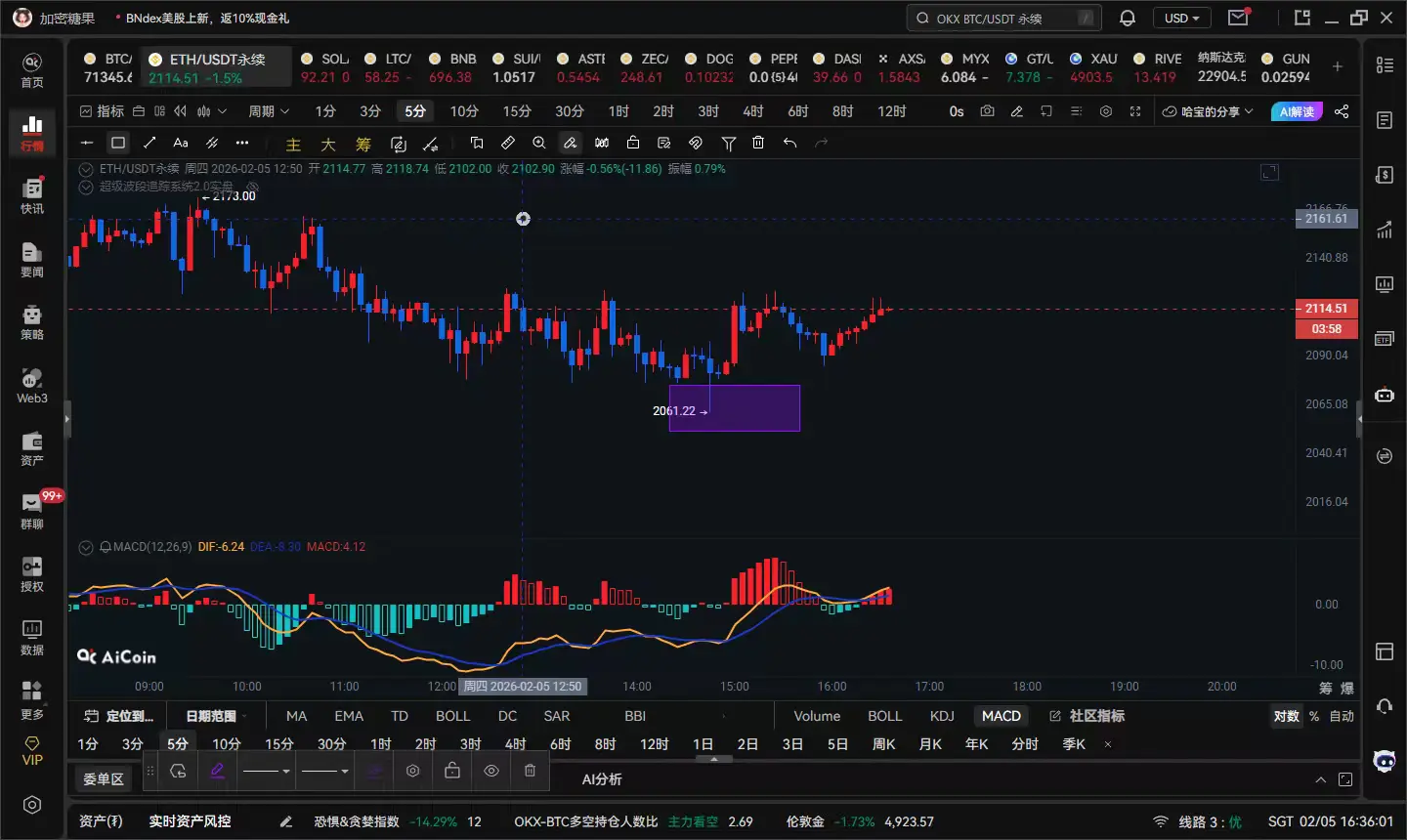Open the 哈宝的分享 dropdown
The height and width of the screenshot is (840, 1407).
pos(1208,111)
